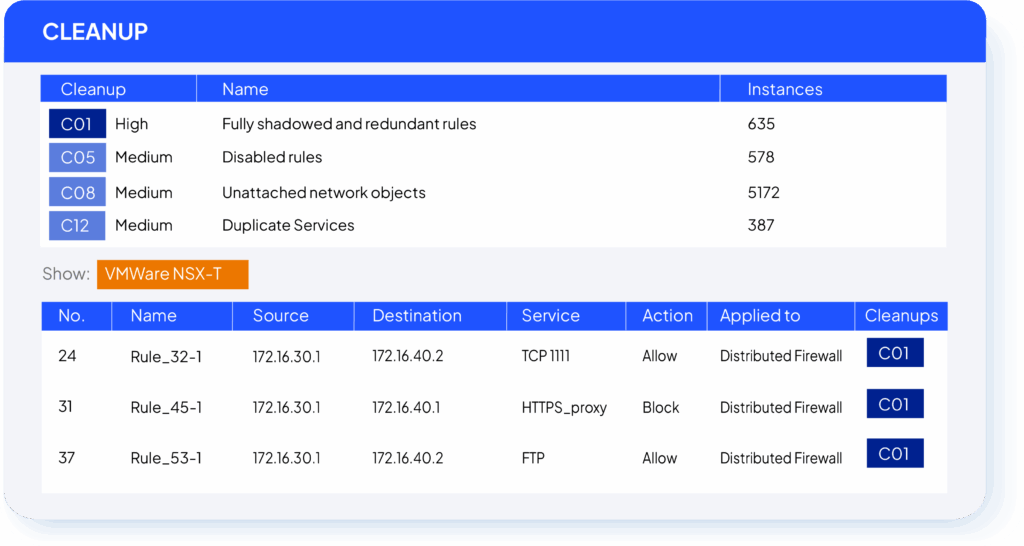Click the C05 cleanup code badge
Viewport: 1024px width, 546px height.
pos(76,157)
